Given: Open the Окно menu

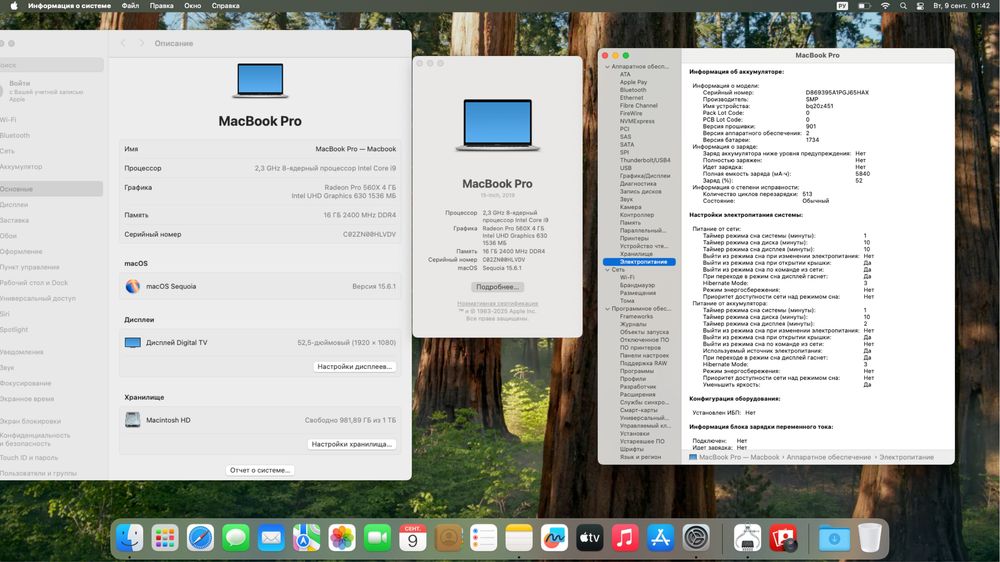Looking at the screenshot, I should pos(193,6).
